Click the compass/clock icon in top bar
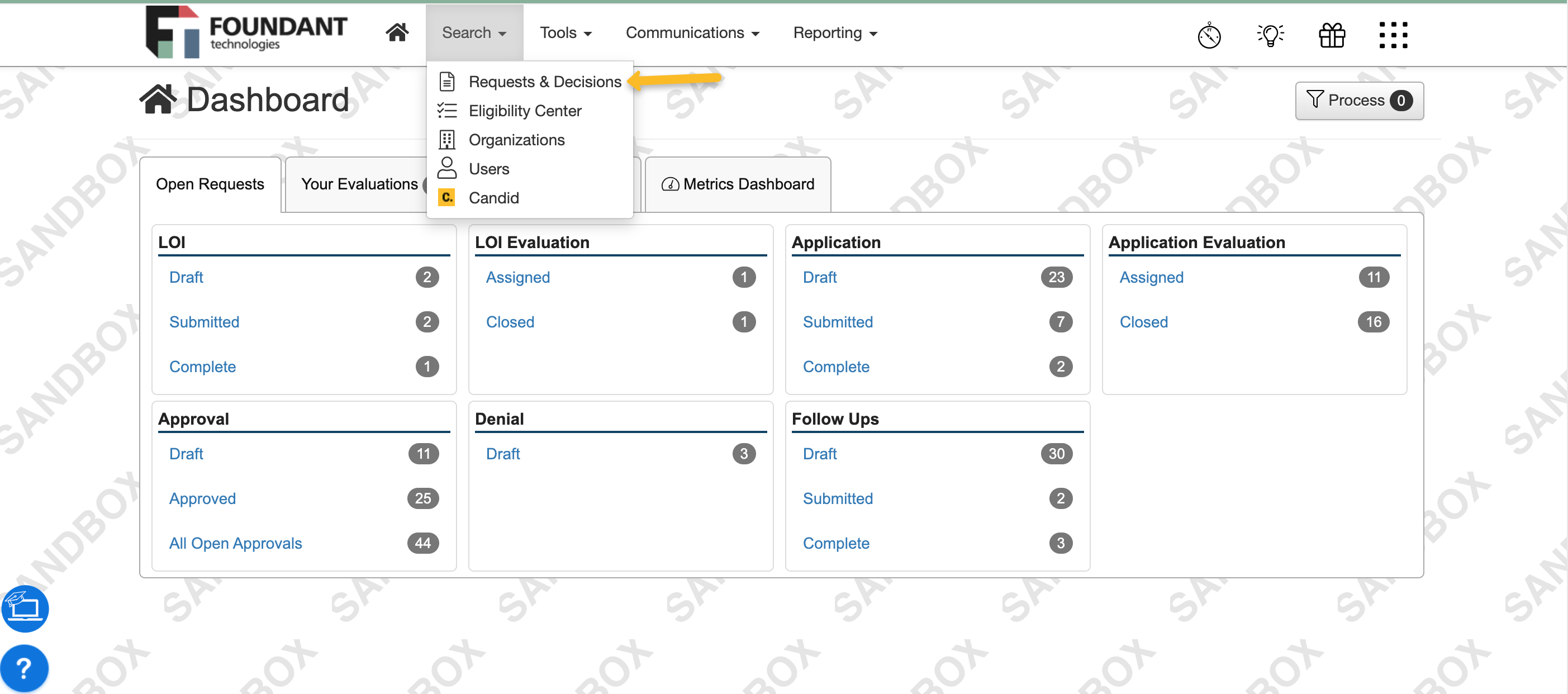1568x694 pixels. (1208, 35)
